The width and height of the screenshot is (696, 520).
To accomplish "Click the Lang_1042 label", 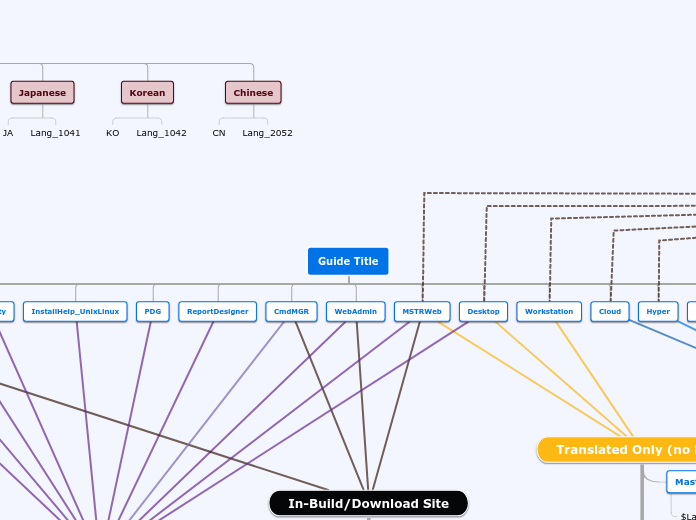I will point(161,133).
